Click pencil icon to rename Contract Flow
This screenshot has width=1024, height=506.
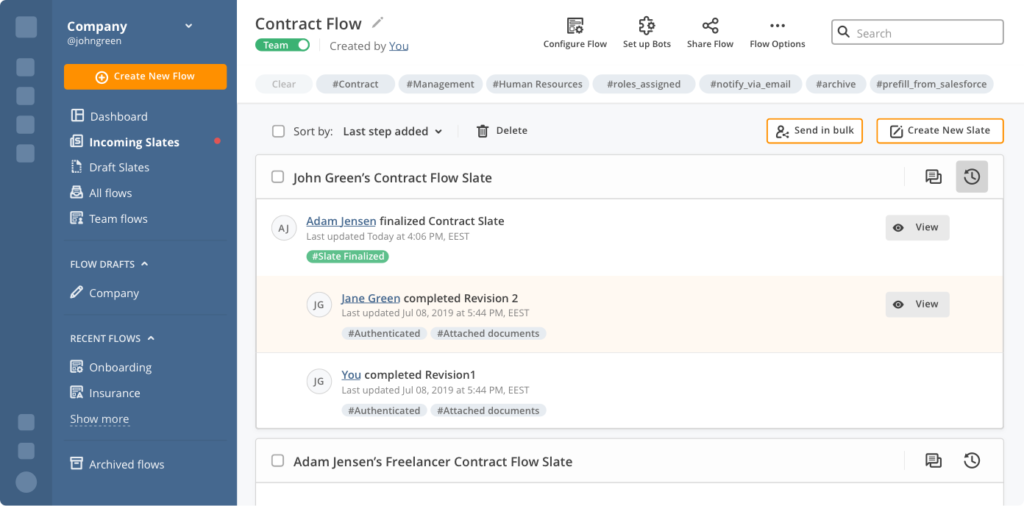point(377,22)
